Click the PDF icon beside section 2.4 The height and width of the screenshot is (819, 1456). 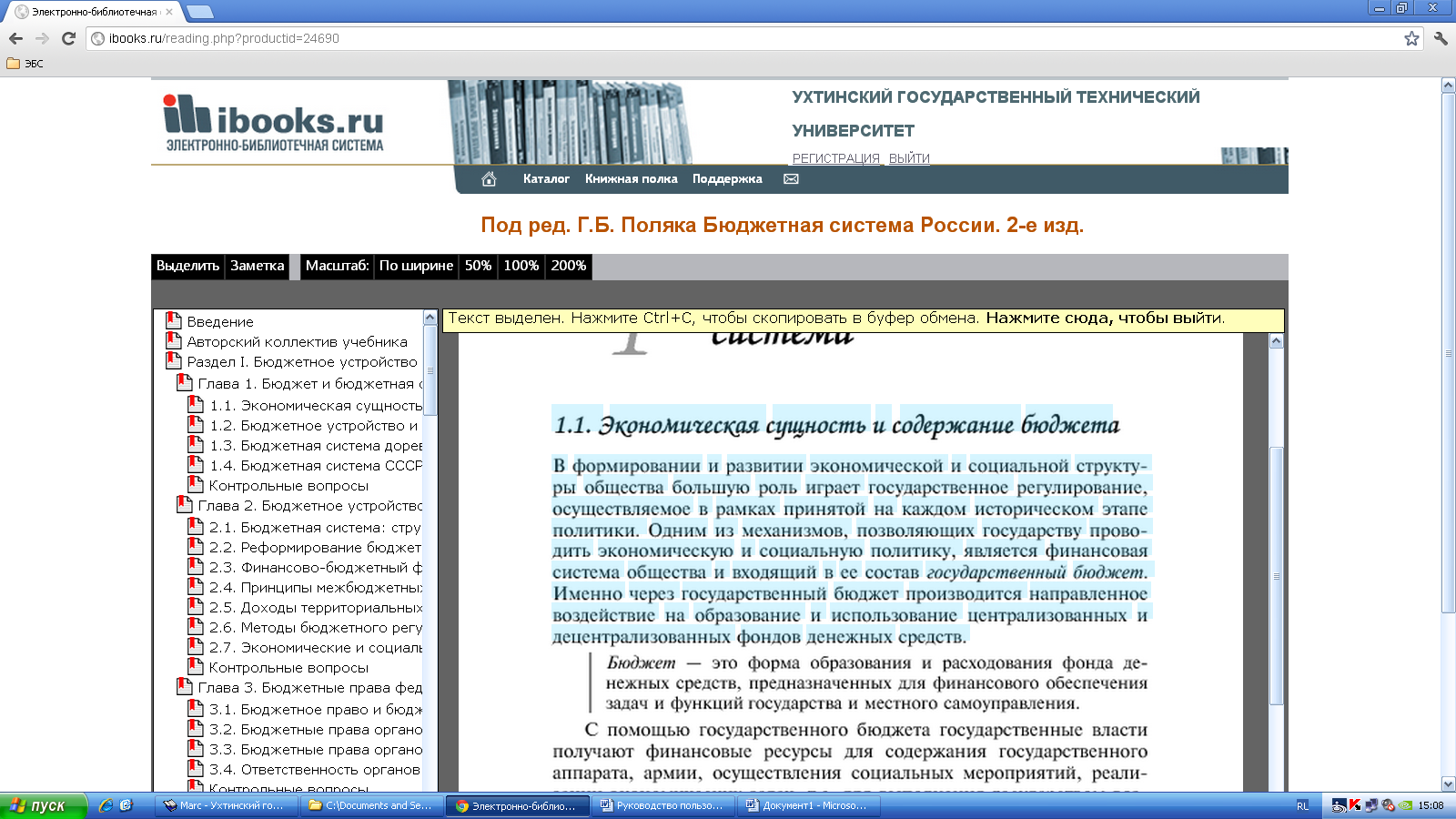(196, 586)
